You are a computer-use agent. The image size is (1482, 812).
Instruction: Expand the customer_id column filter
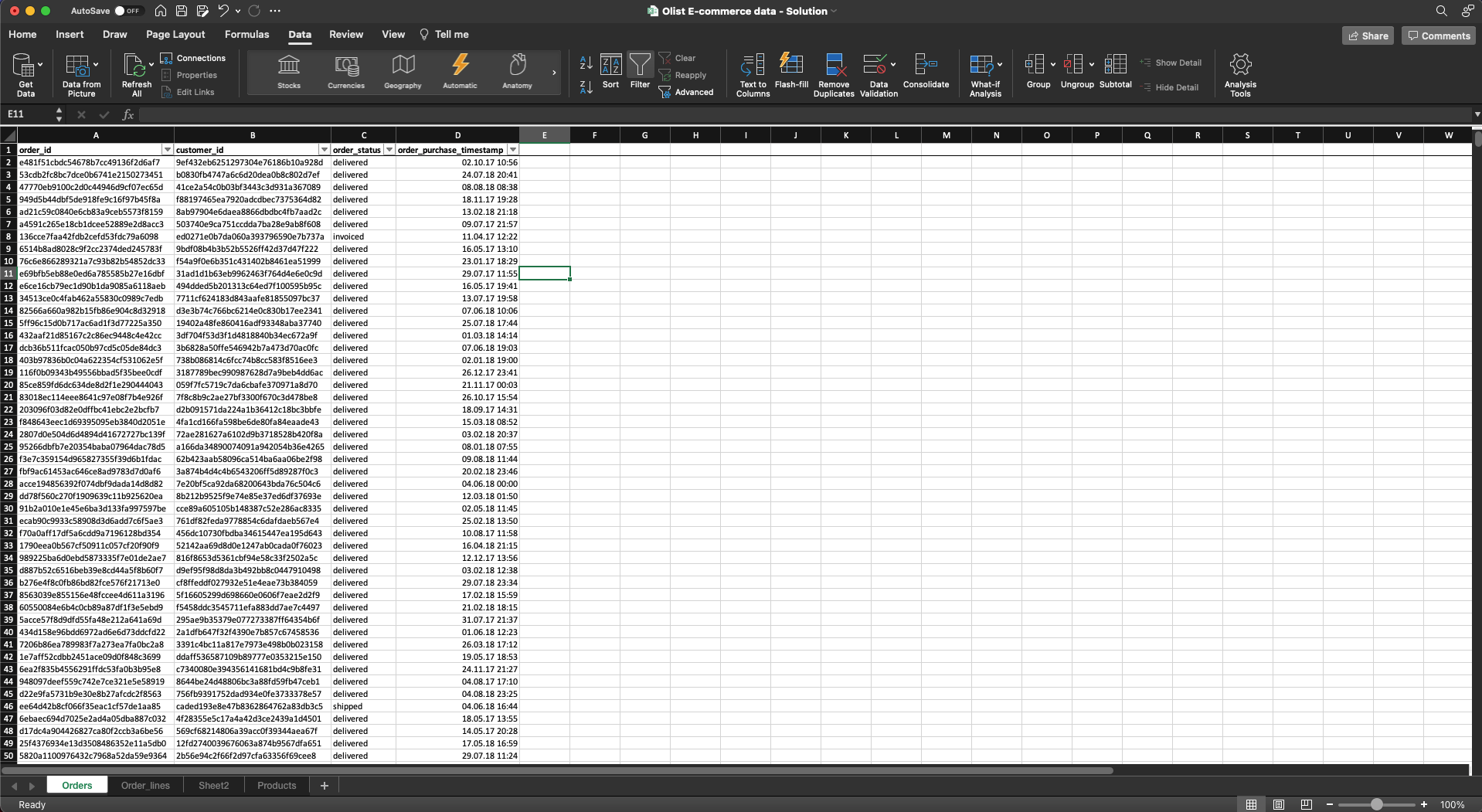click(x=324, y=150)
